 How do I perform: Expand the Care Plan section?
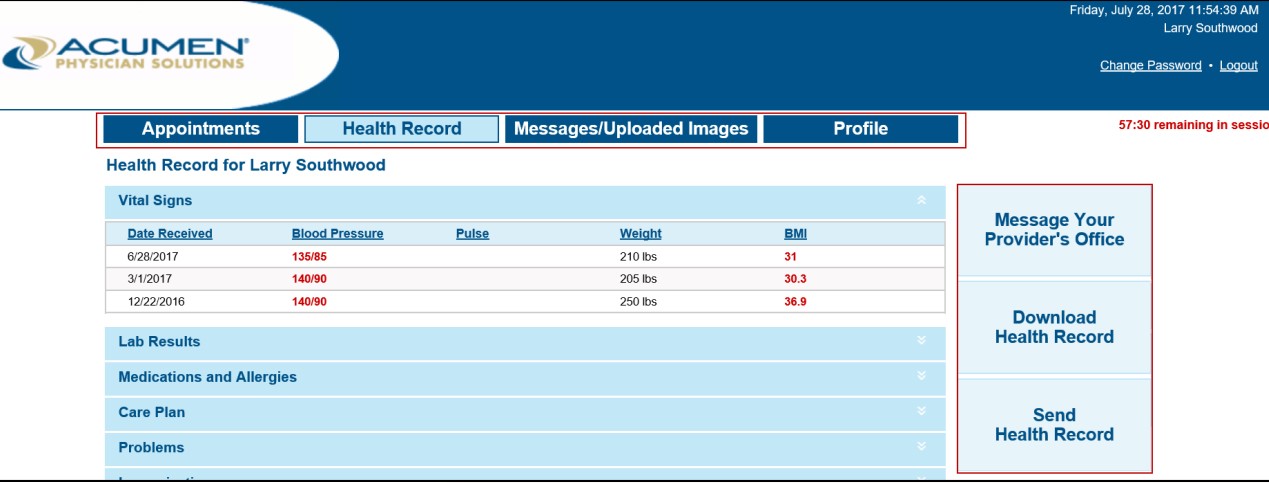(x=921, y=412)
